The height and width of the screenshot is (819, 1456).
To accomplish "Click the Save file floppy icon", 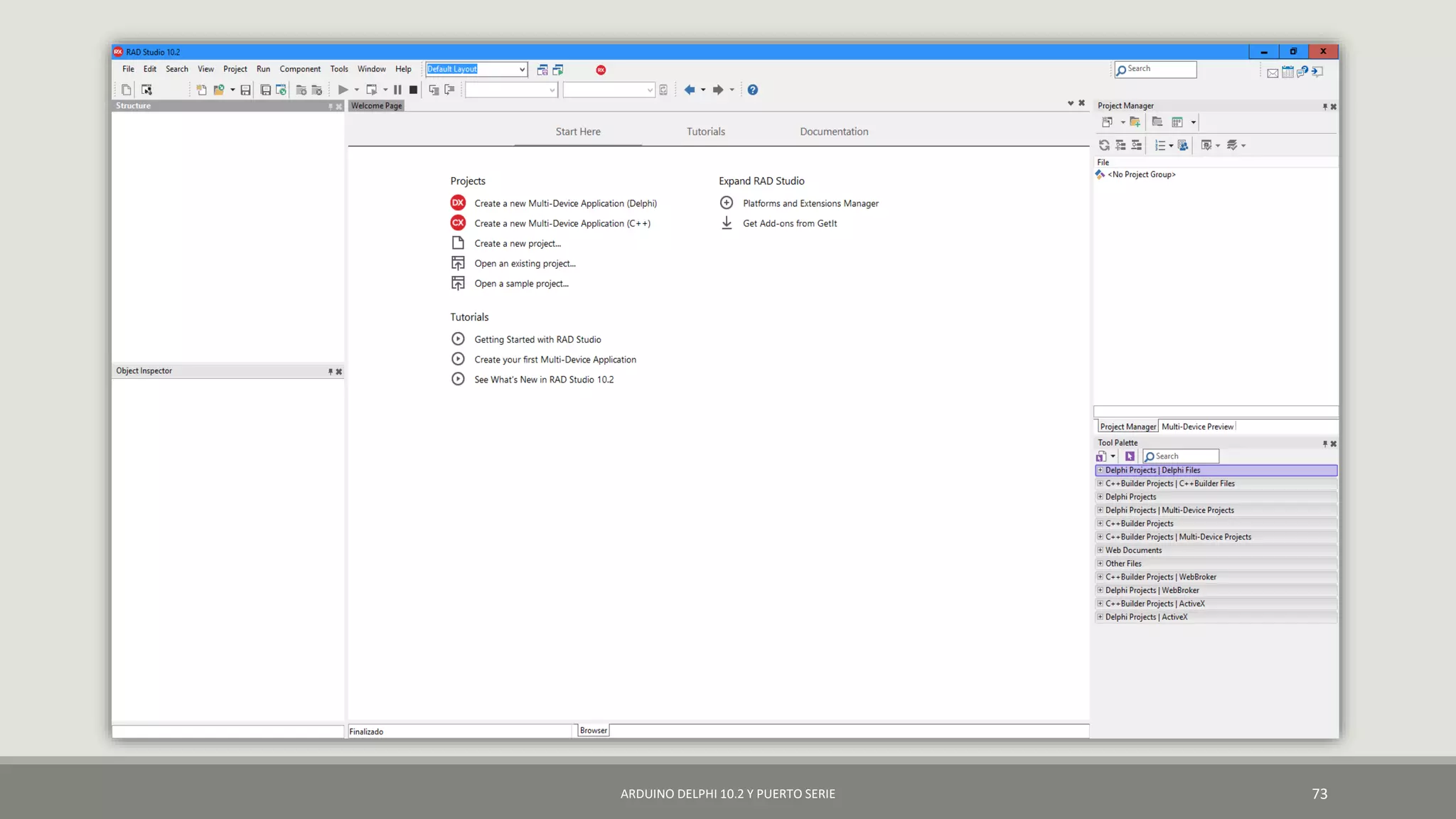I will click(x=245, y=90).
